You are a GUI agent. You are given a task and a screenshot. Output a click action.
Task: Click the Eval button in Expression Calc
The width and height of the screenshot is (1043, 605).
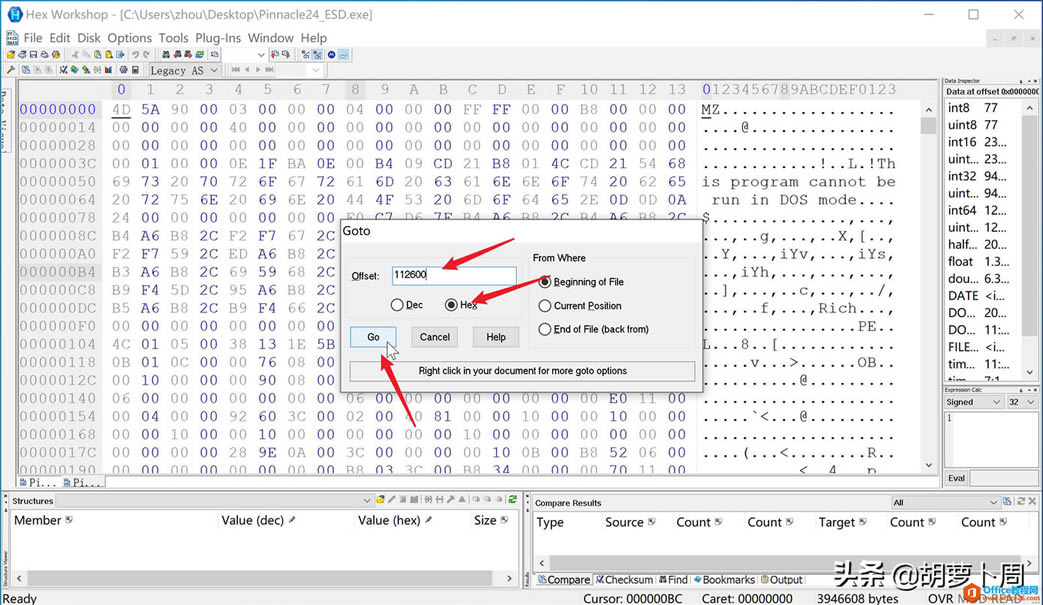[957, 478]
